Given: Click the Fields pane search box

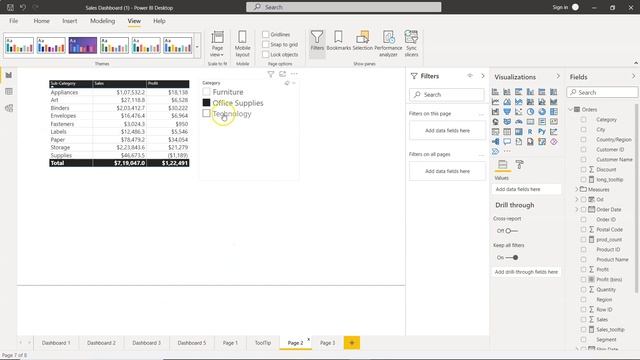Looking at the screenshot, I should tap(602, 92).
